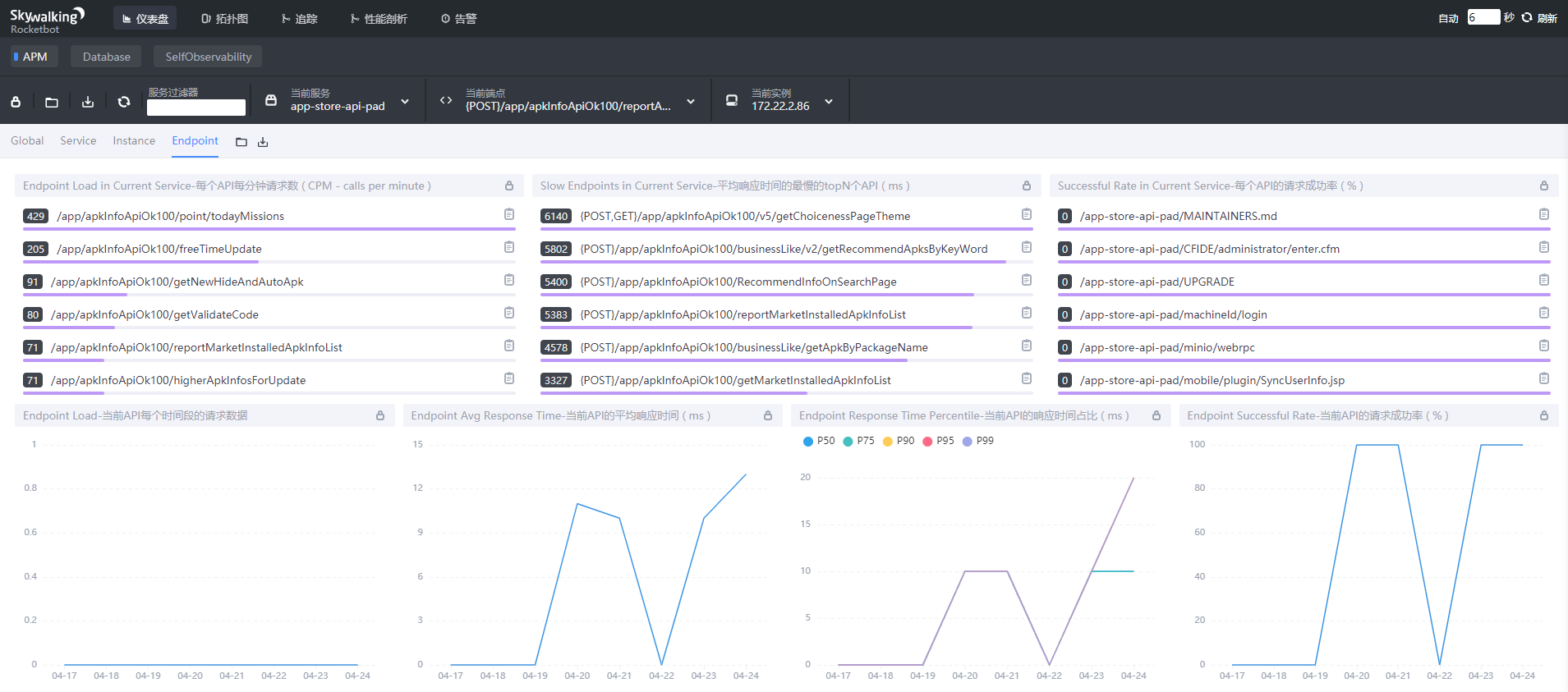
Task: Switch to the SelfObservability tab
Action: [208, 57]
